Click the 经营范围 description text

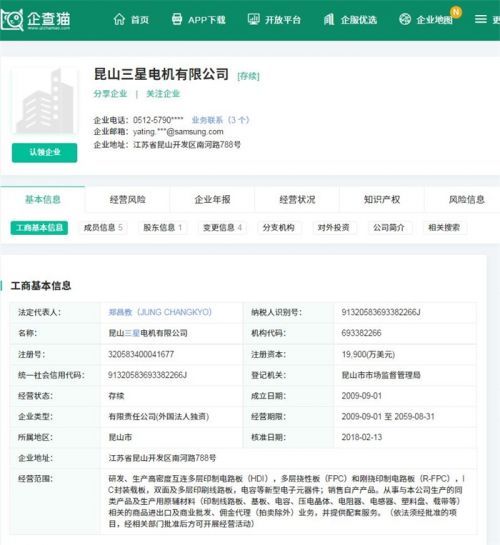coord(286,501)
